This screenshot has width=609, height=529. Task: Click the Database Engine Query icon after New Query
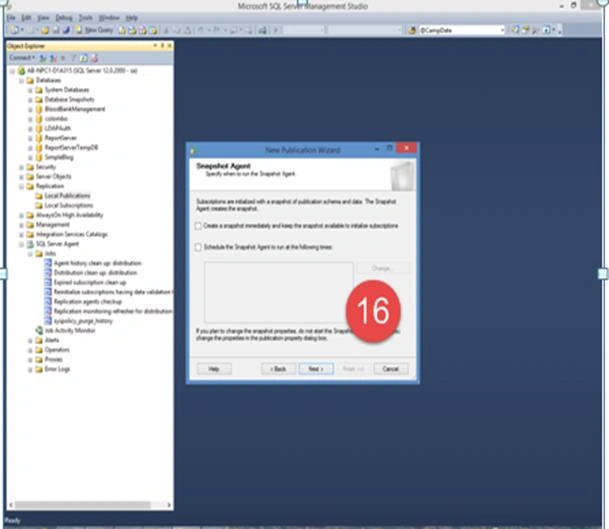click(x=122, y=30)
